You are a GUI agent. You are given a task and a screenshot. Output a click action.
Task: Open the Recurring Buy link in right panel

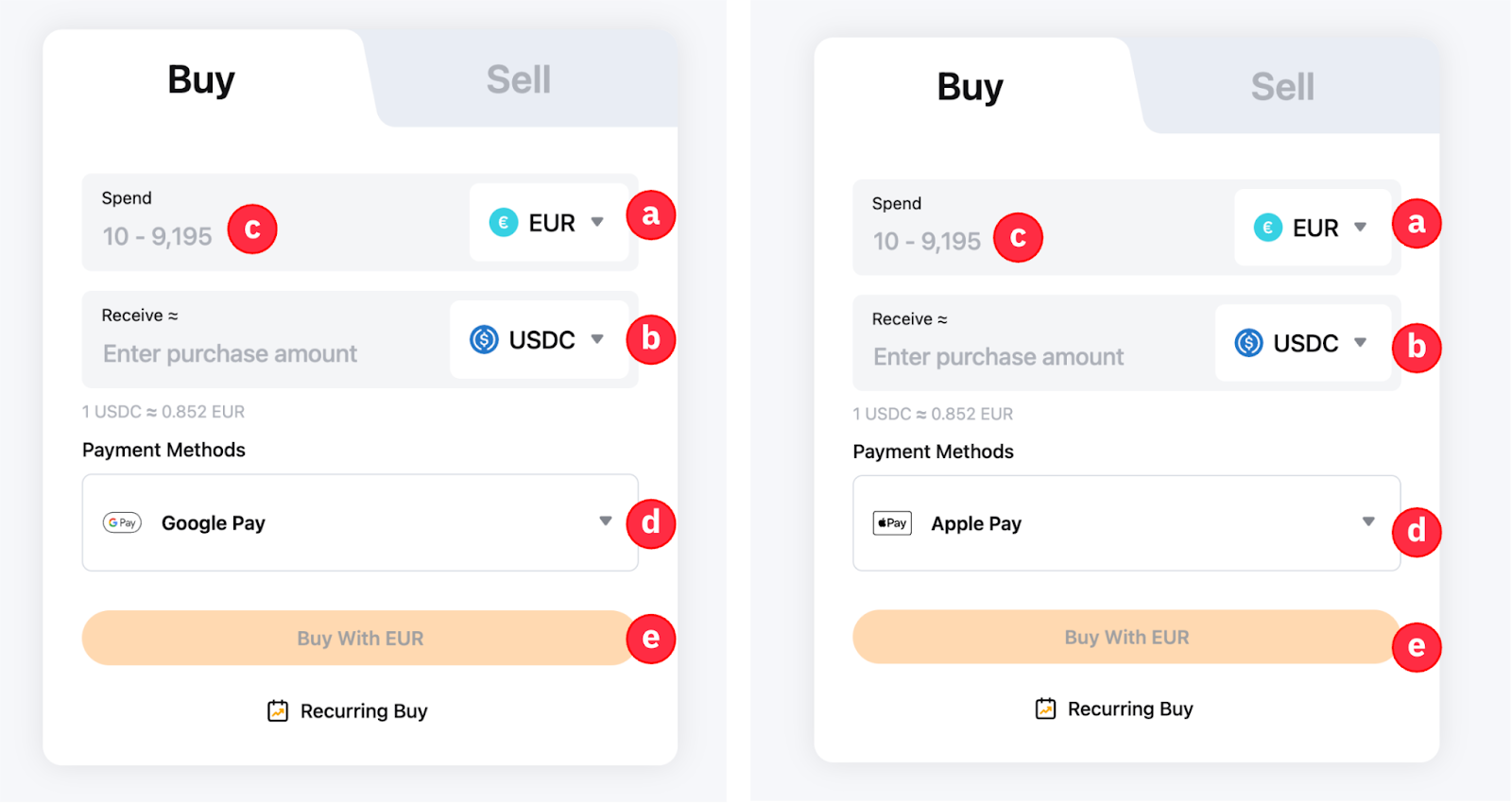pyautogui.click(x=1129, y=709)
